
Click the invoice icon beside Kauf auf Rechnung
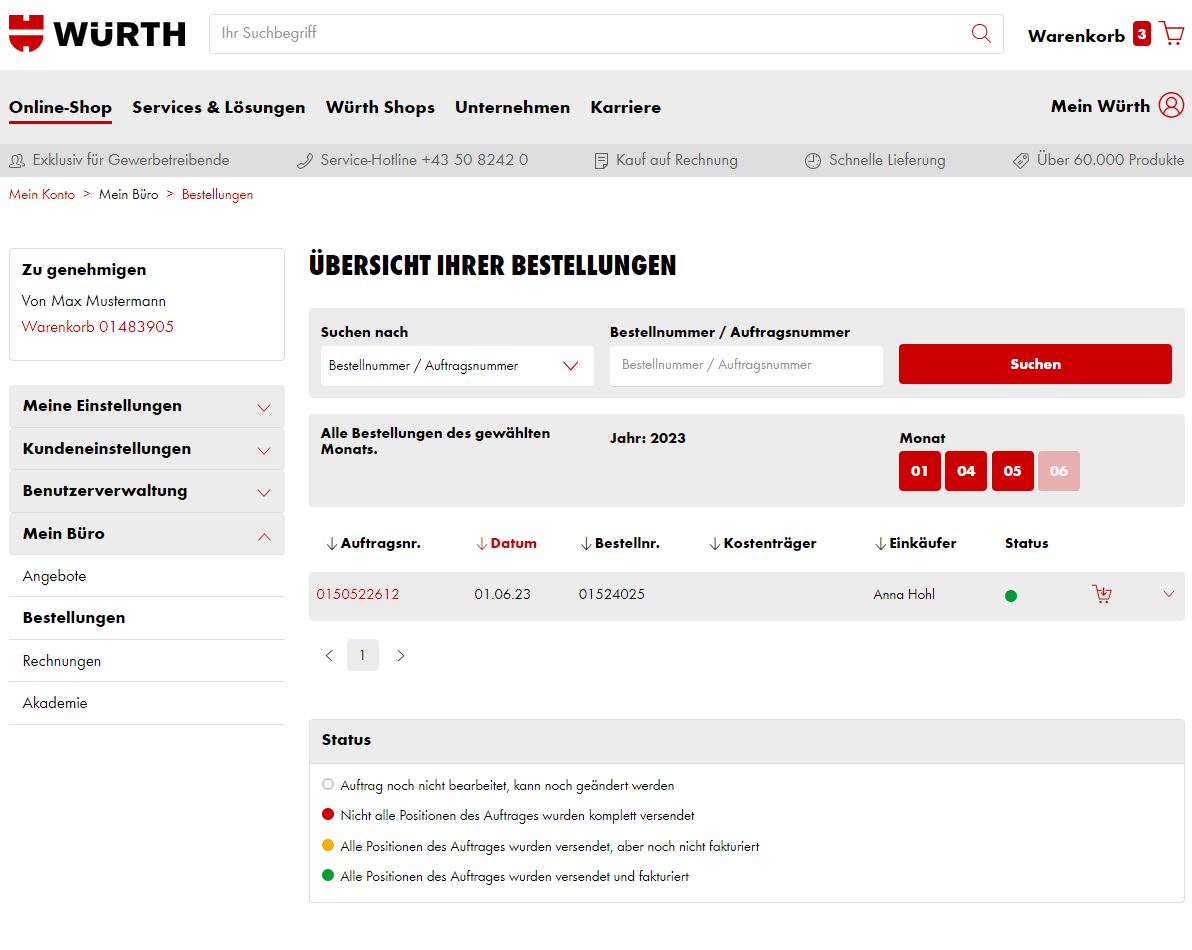pos(601,160)
